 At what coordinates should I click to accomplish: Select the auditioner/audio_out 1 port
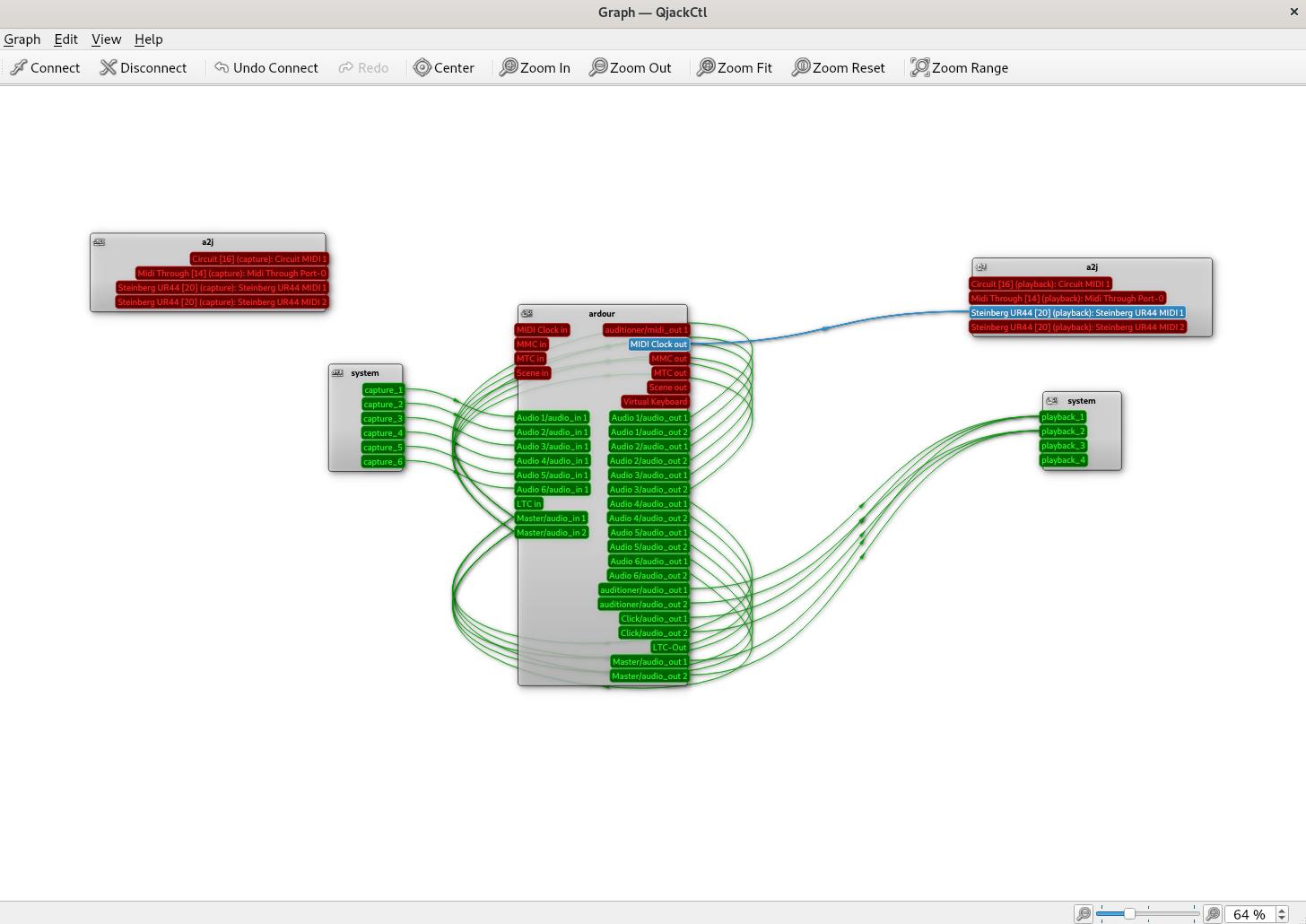coord(644,589)
